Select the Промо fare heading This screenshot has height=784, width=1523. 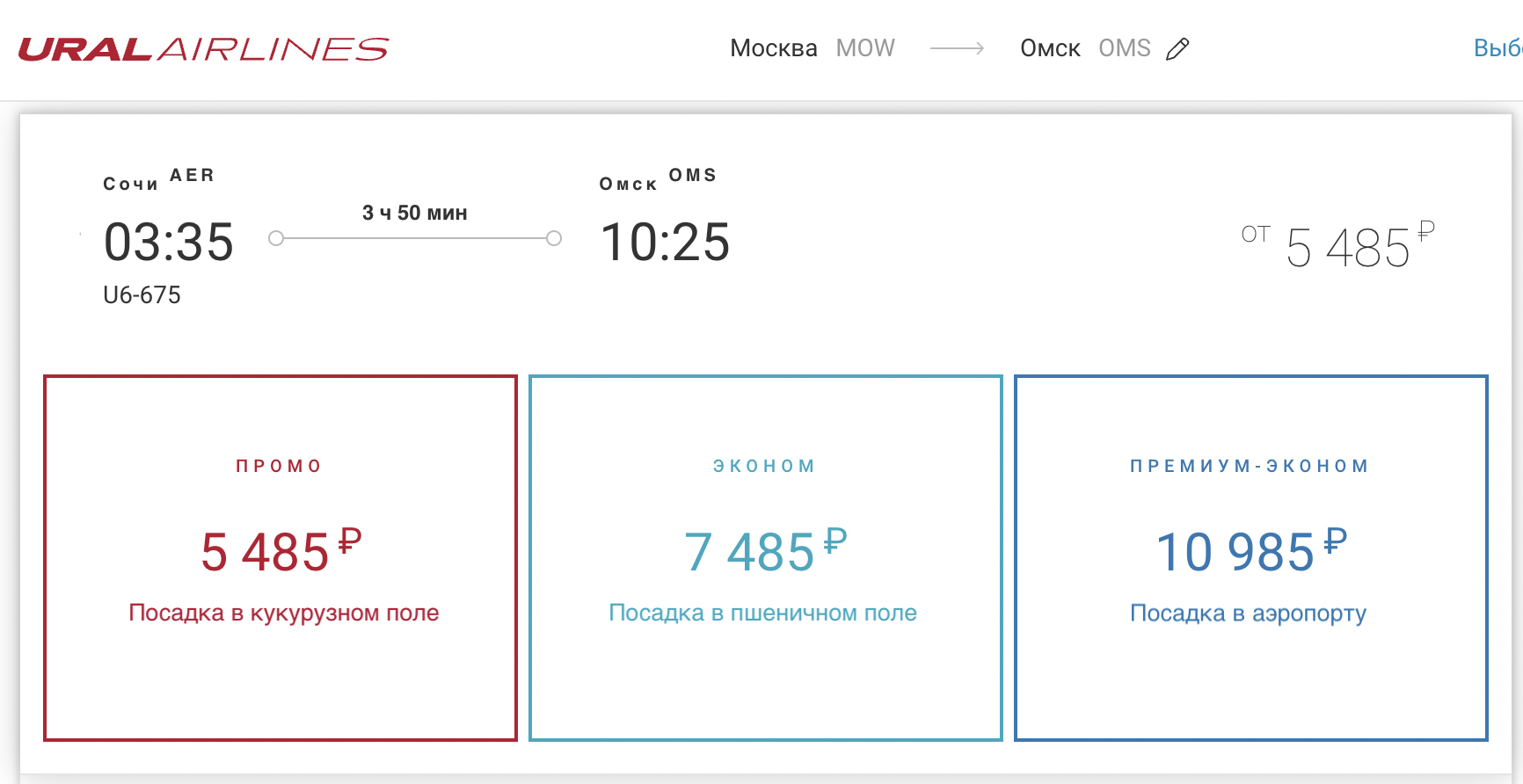(x=280, y=466)
